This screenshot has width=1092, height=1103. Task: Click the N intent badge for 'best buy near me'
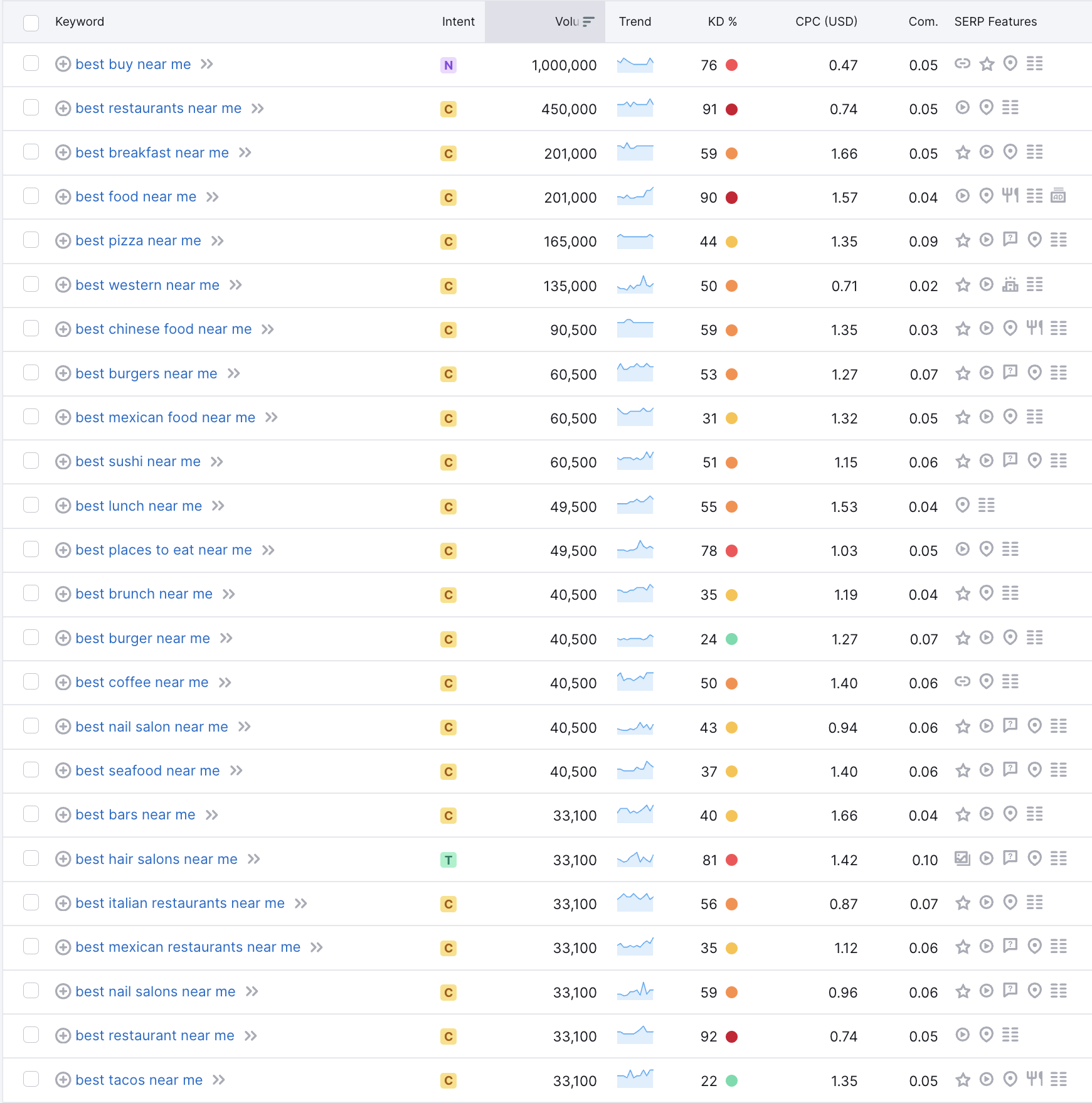coord(448,65)
